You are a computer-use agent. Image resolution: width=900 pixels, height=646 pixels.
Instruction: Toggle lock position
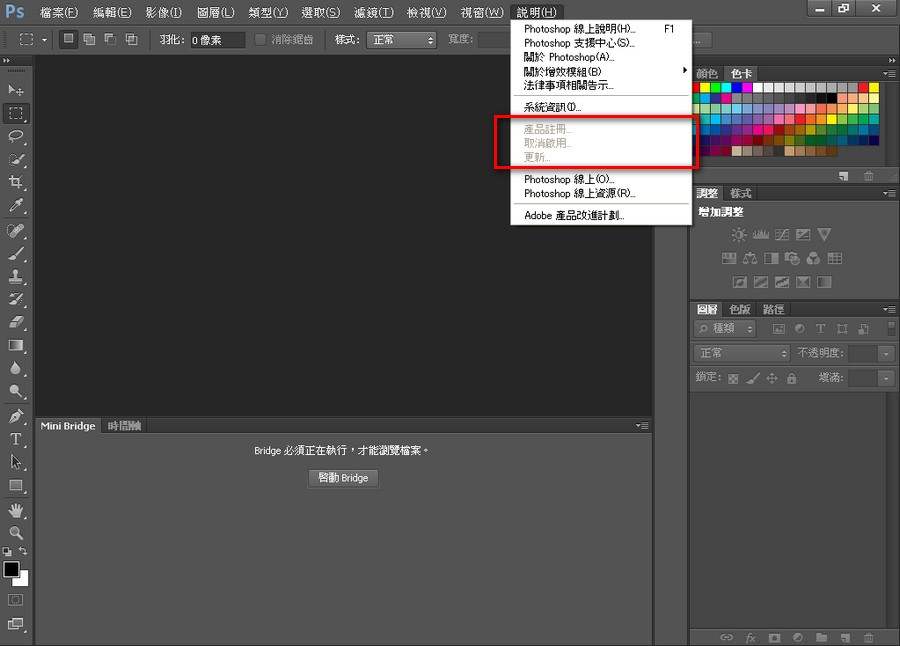pos(772,378)
